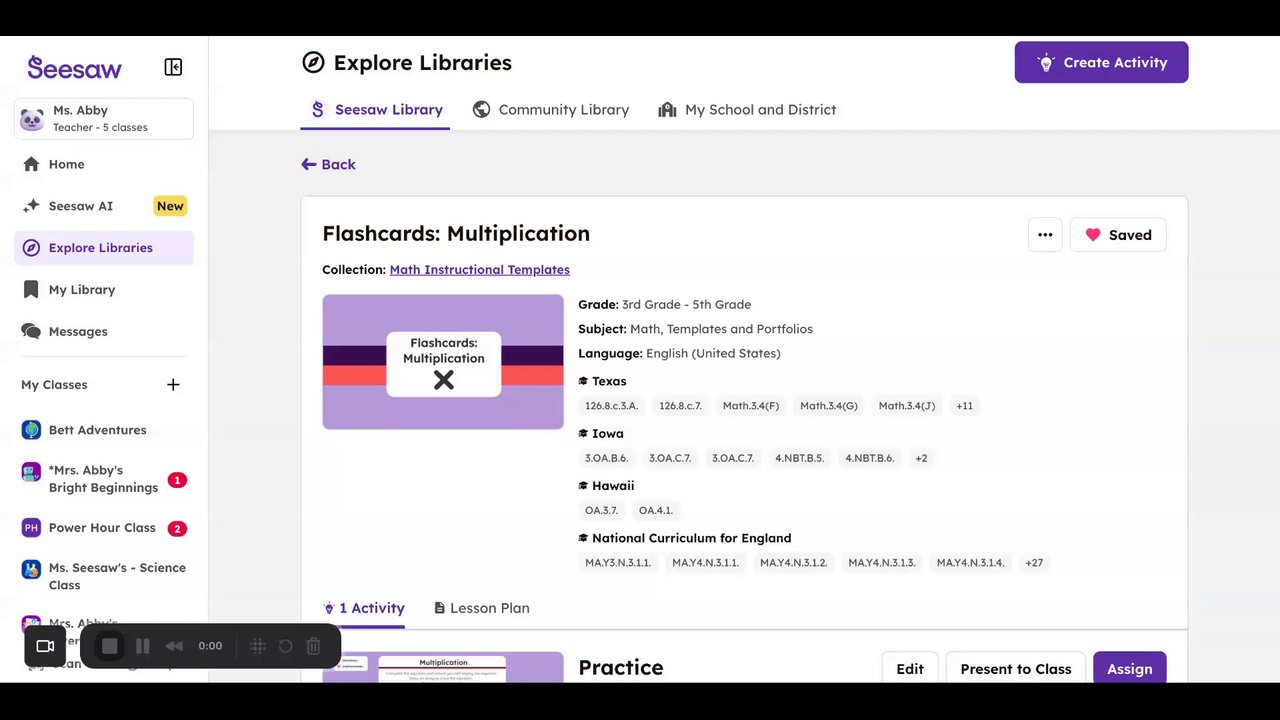Click the Ms. Seesaw's Science Class icon
The image size is (1280, 720).
tap(31, 570)
